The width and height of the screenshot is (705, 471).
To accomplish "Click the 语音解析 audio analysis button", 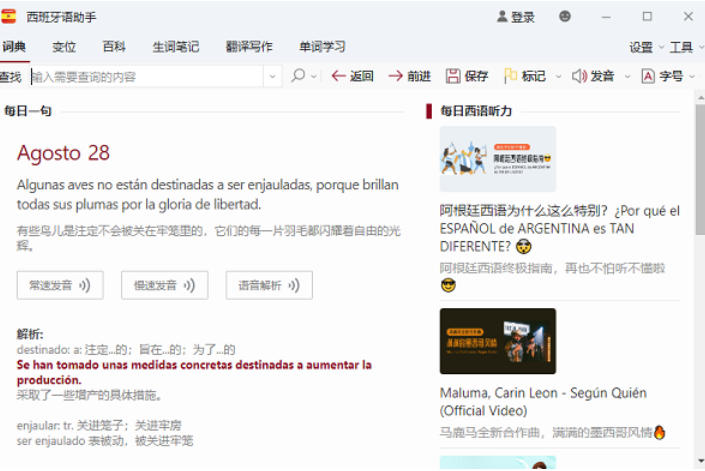I will pos(269,285).
